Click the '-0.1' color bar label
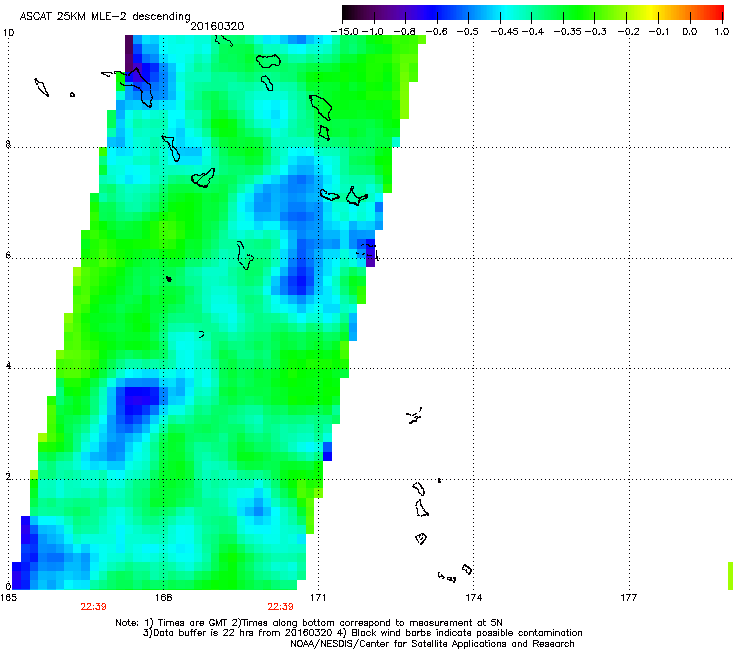 coord(659,32)
